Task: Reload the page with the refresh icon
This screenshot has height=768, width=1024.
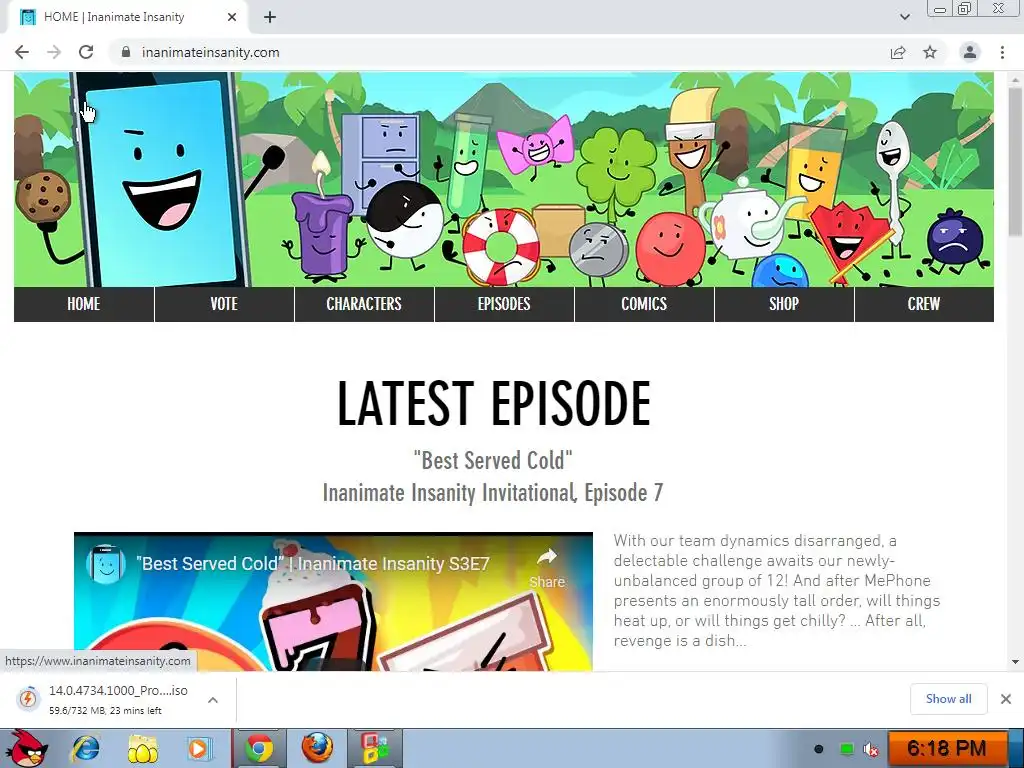Action: pos(86,52)
